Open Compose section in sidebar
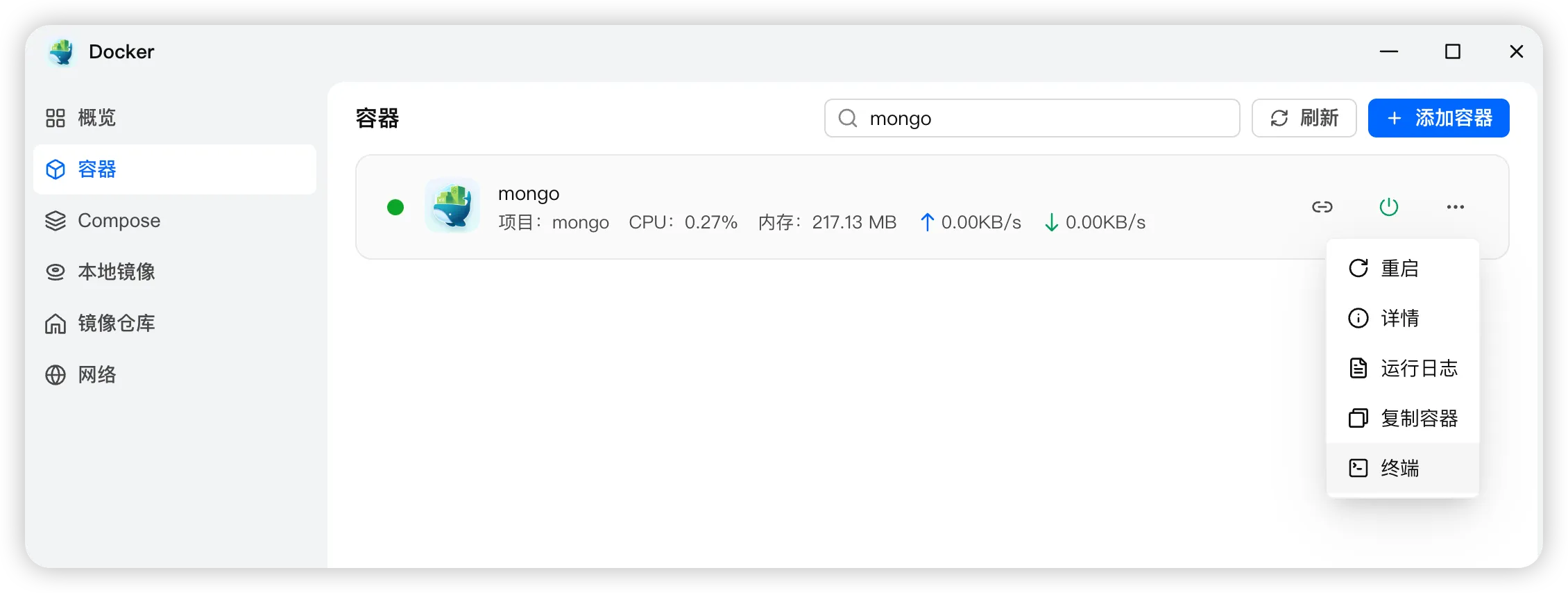Image resolution: width=1568 pixels, height=593 pixels. click(175, 221)
